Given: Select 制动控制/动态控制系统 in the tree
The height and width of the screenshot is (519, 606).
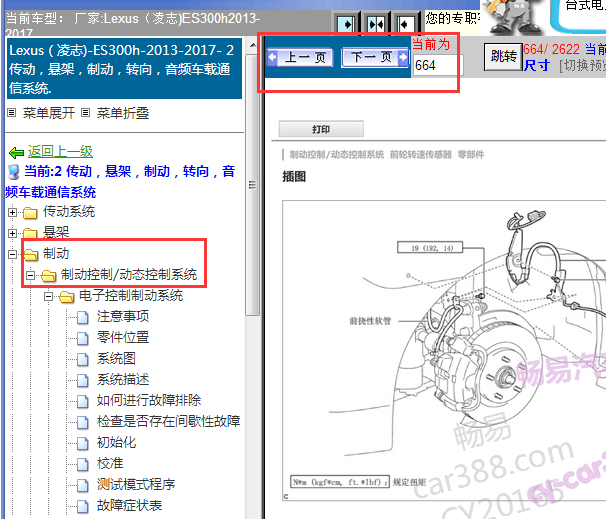Looking at the screenshot, I should [129, 274].
